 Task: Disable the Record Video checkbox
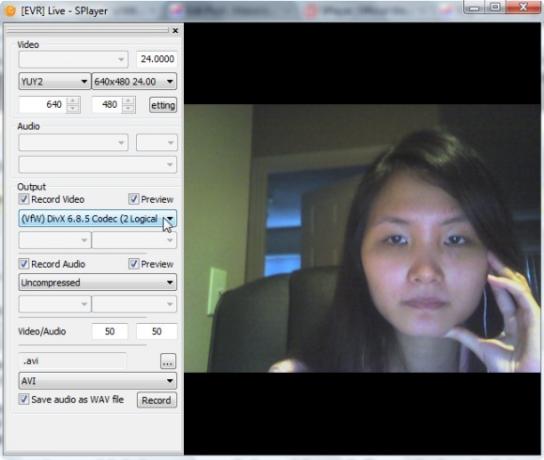[x=24, y=199]
